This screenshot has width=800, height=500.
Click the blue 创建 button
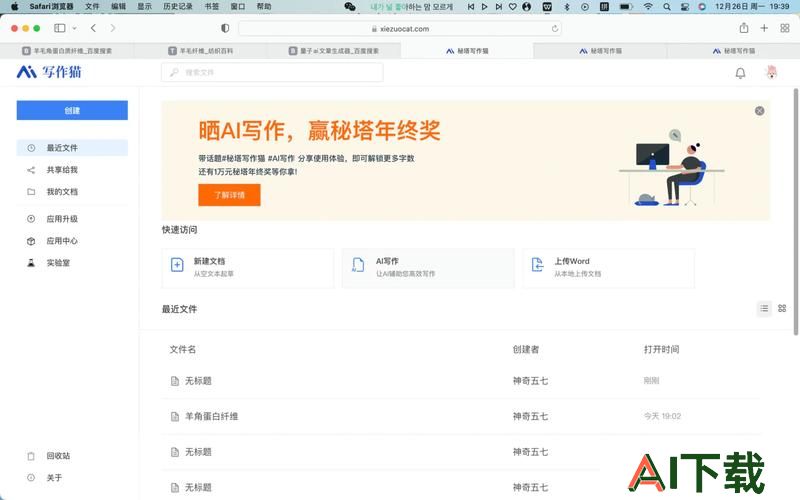click(72, 110)
